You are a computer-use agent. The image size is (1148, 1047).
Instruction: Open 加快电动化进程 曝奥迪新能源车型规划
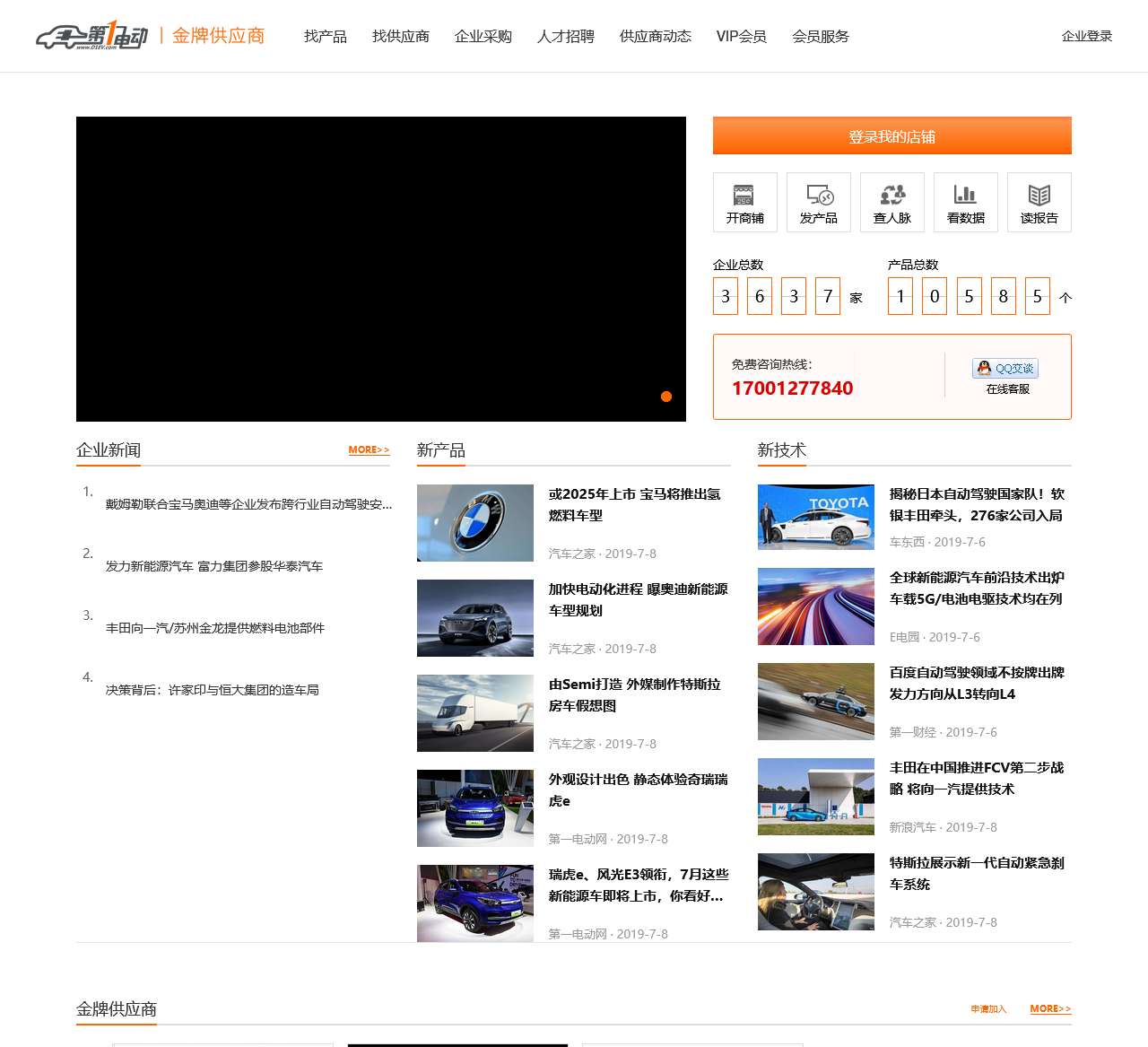pyautogui.click(x=639, y=600)
